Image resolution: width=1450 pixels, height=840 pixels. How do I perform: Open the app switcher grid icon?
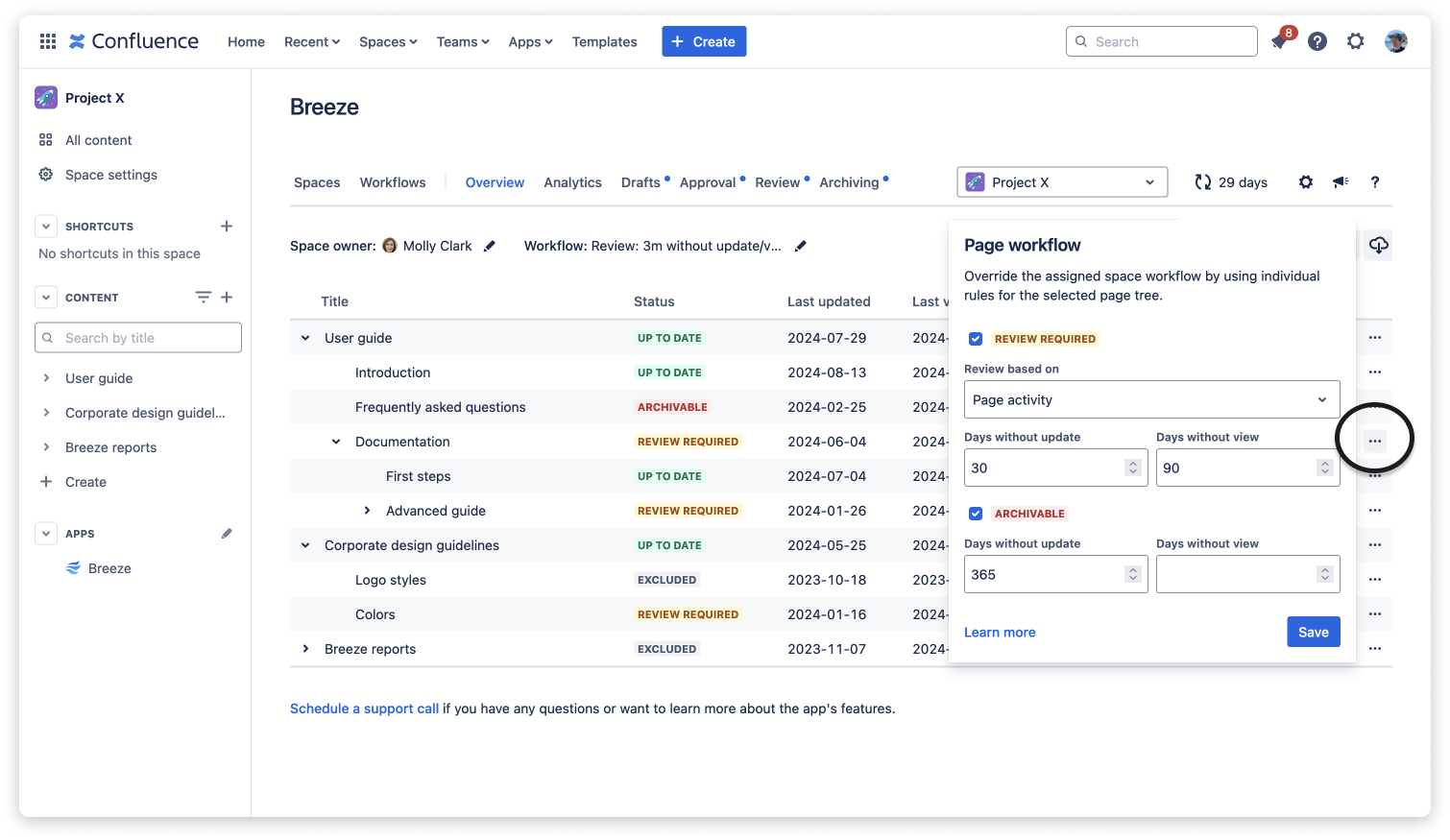[48, 41]
